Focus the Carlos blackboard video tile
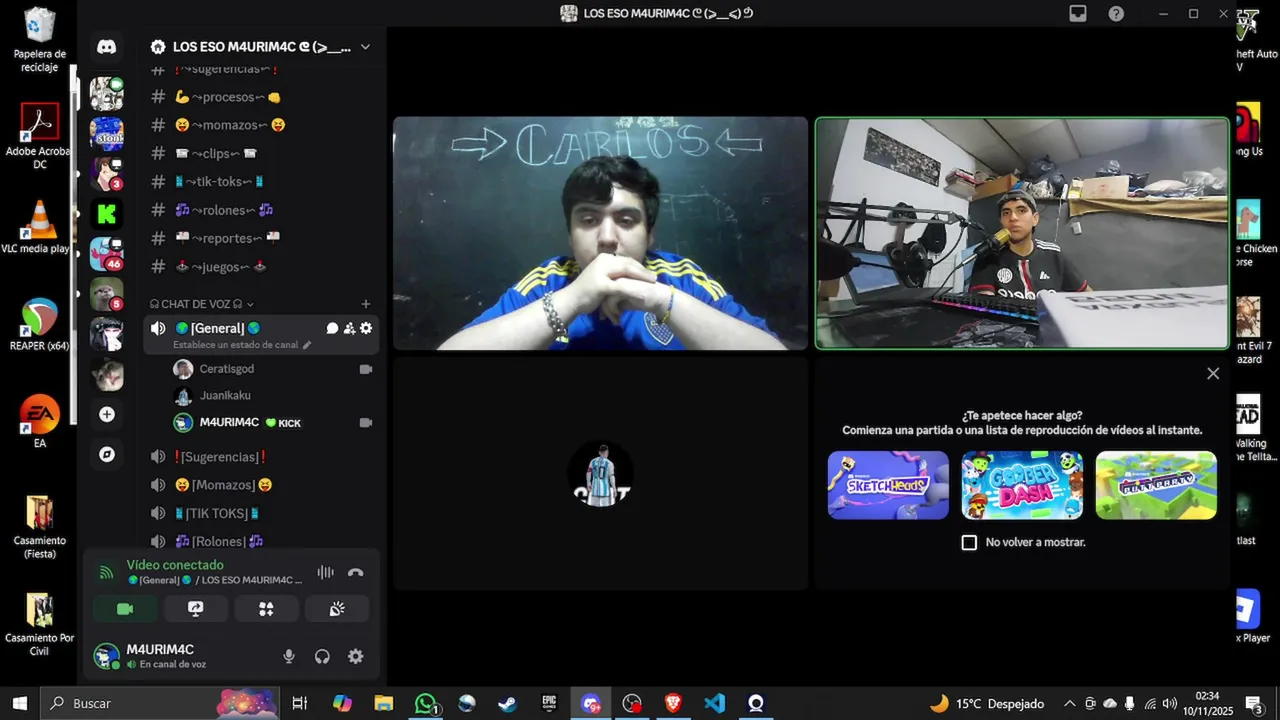Screen dimensions: 1280x720 pos(600,233)
